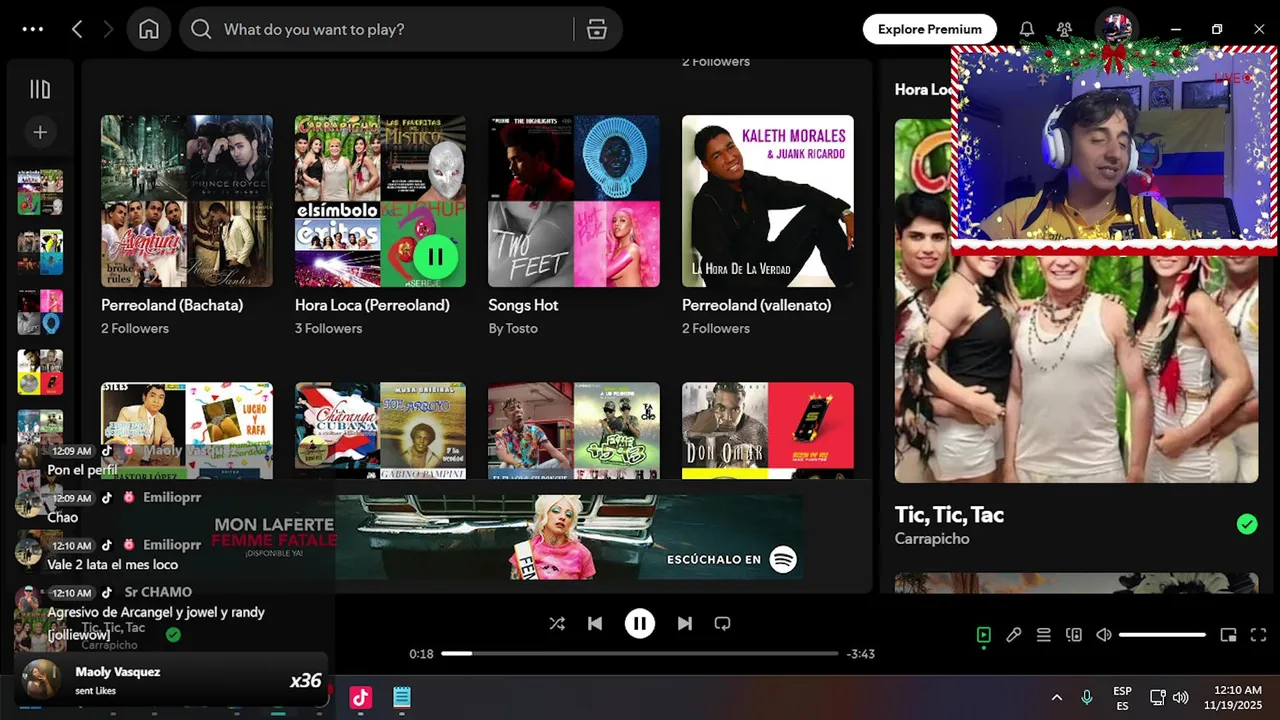Click the network tray icon
This screenshot has width=1280, height=720.
point(1158,697)
